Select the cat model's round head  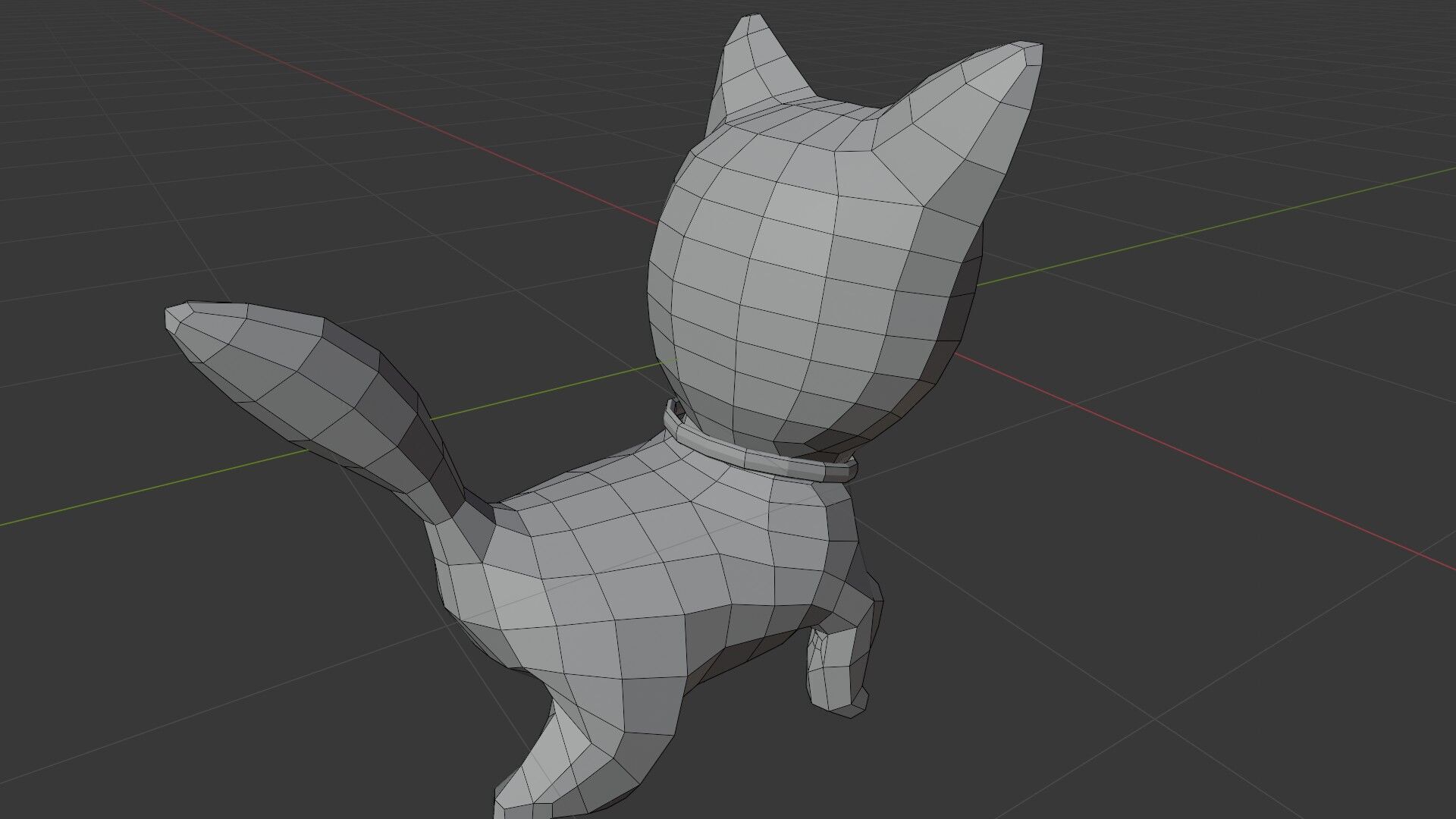(815, 281)
